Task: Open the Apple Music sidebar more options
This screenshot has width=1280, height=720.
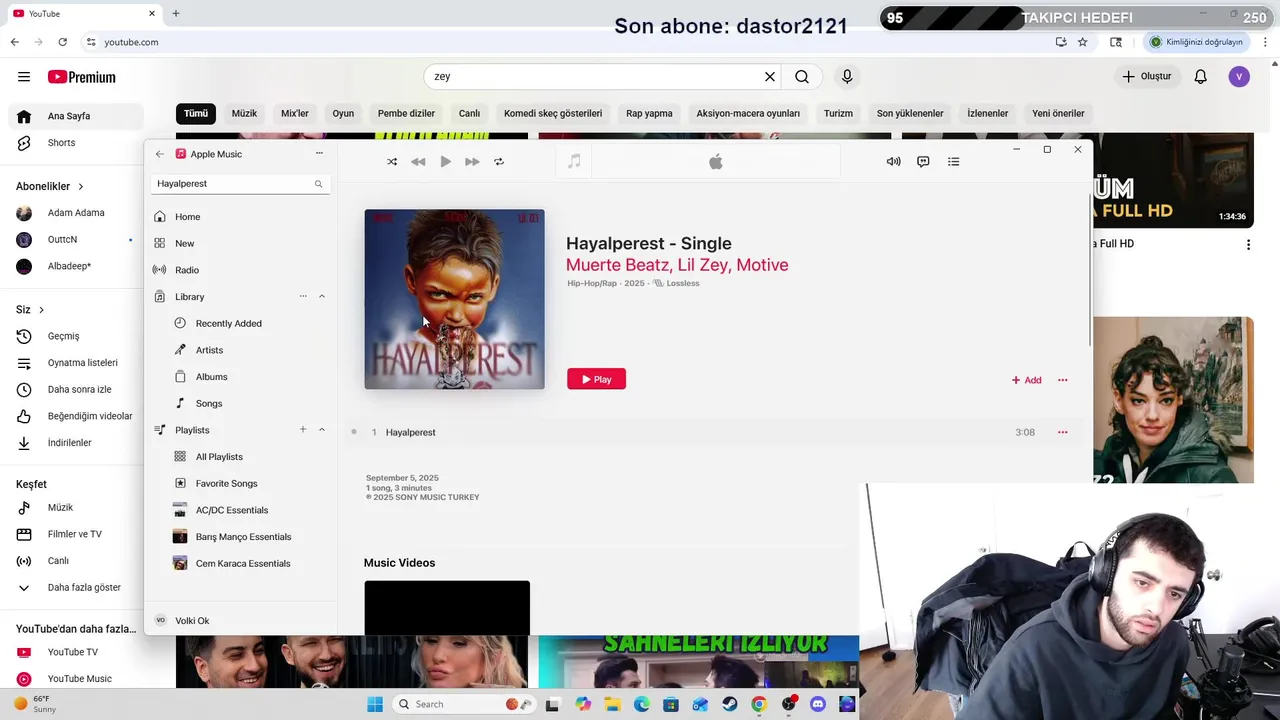Action: [x=319, y=153]
